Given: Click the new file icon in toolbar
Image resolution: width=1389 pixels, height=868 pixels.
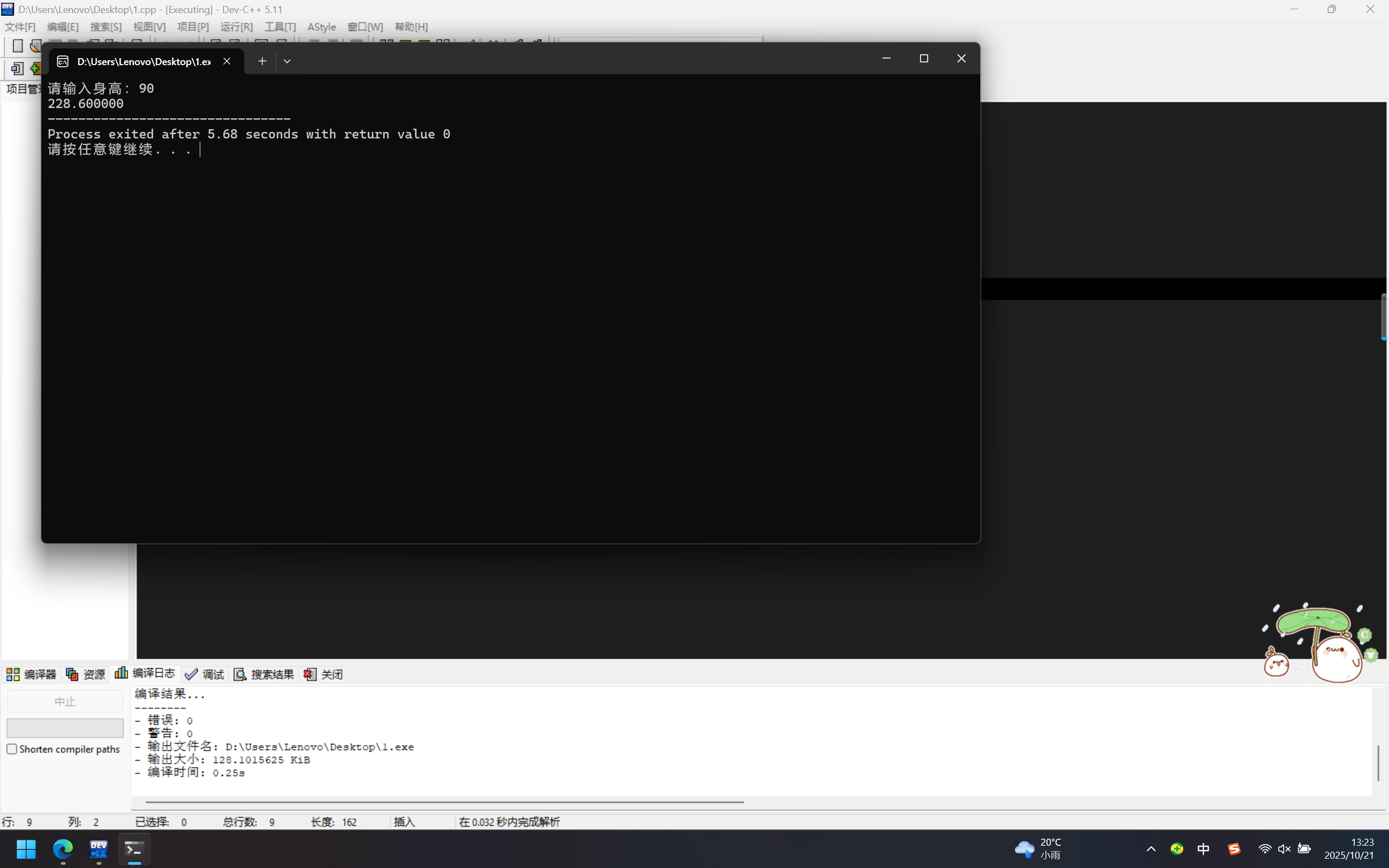Looking at the screenshot, I should [18, 46].
